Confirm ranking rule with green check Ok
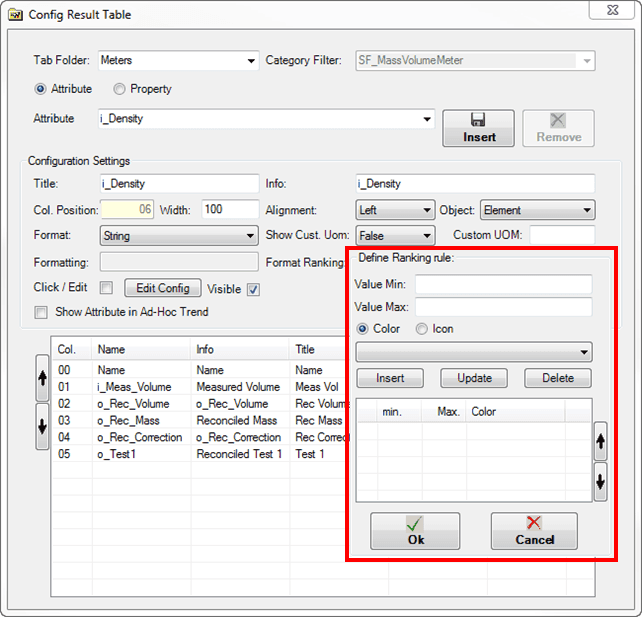642x617 pixels. point(415,531)
